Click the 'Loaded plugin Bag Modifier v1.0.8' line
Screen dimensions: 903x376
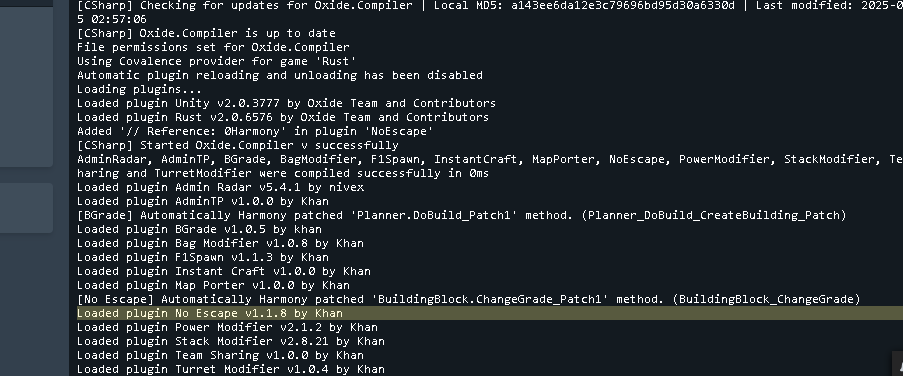(221, 243)
